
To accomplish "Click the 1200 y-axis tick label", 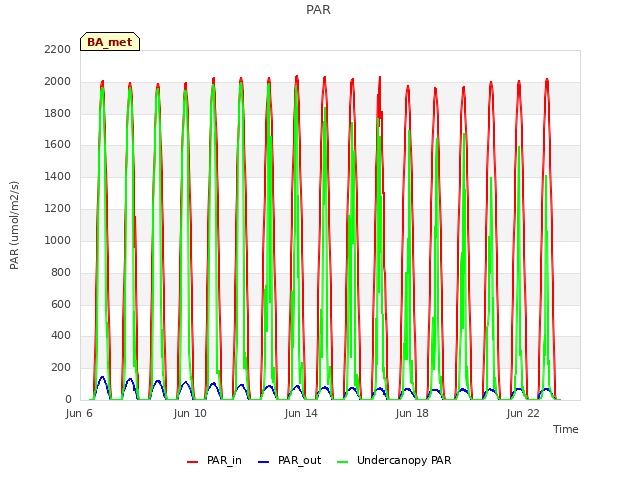I will click(x=58, y=208).
